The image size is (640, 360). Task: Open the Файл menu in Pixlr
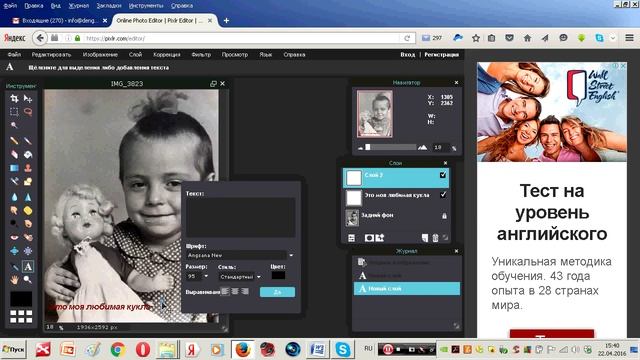point(14,55)
